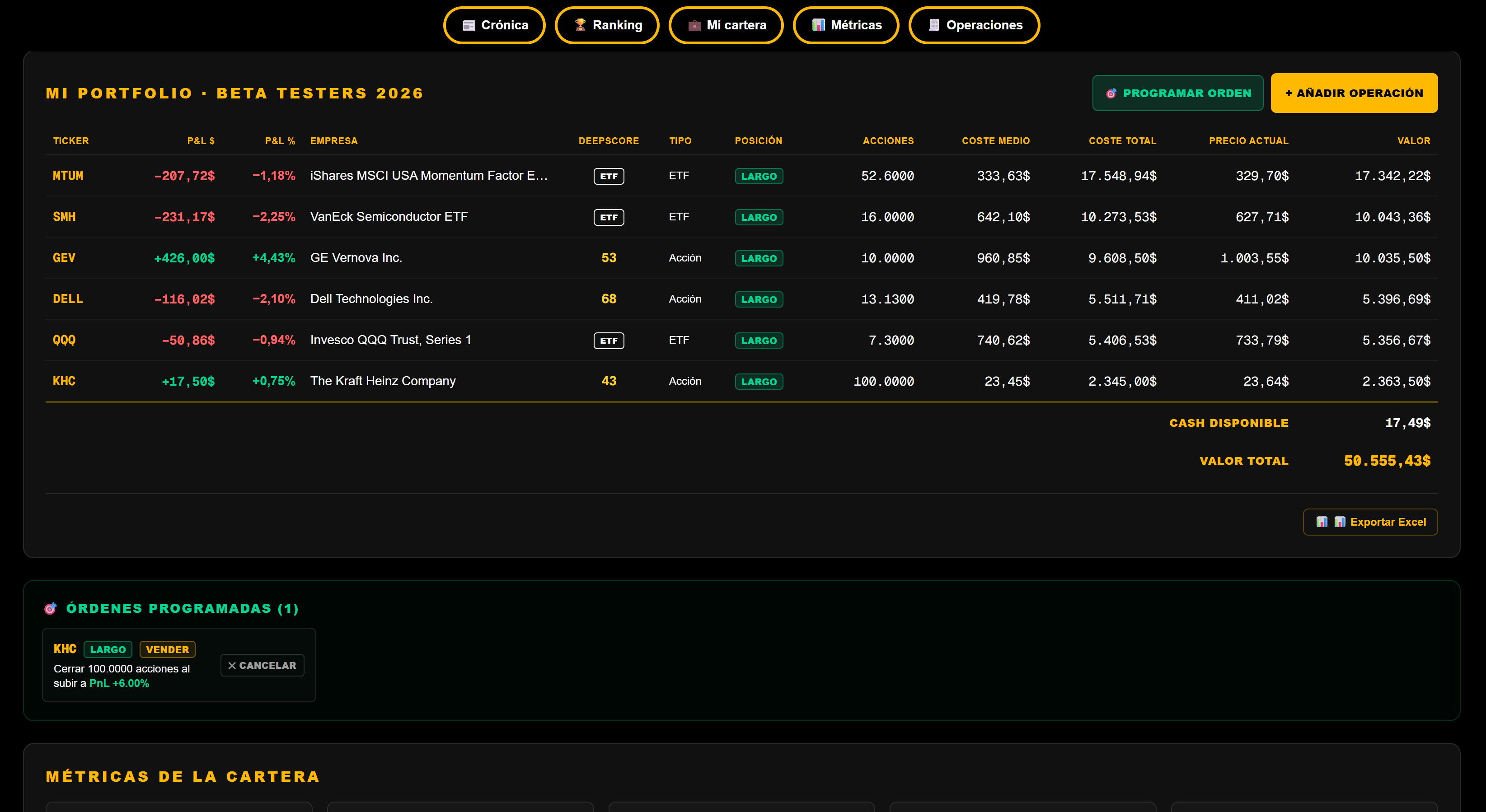Click the briefcase icon on Mi cartera
The image size is (1486, 812).
(x=694, y=25)
